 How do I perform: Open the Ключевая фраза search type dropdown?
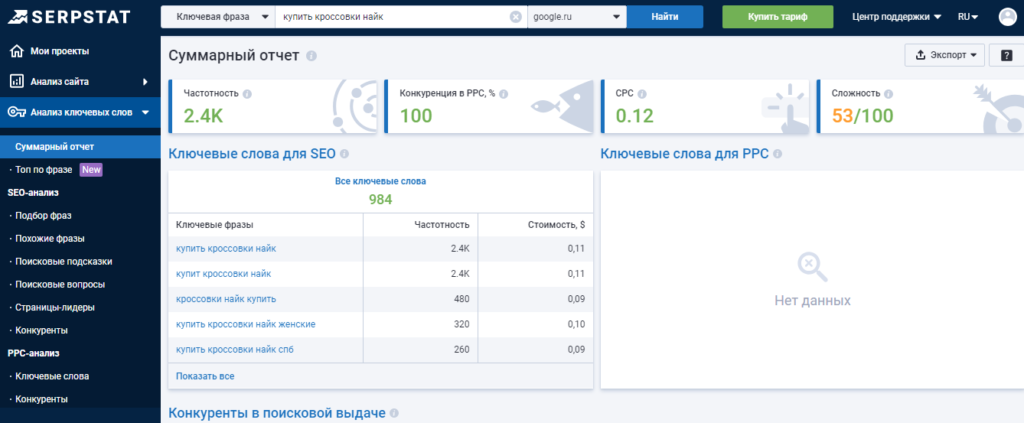218,17
